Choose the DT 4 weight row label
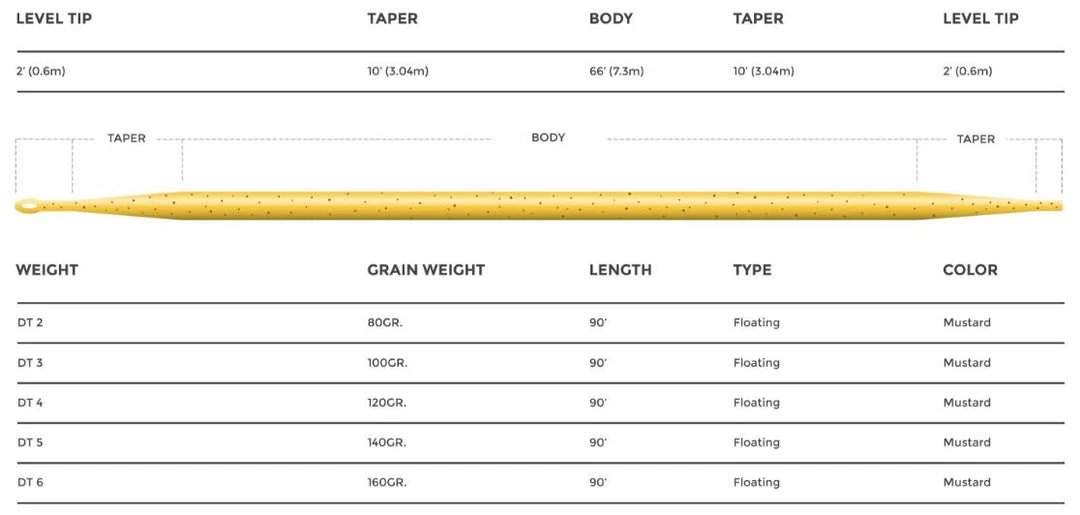The width and height of the screenshot is (1080, 515). (30, 403)
